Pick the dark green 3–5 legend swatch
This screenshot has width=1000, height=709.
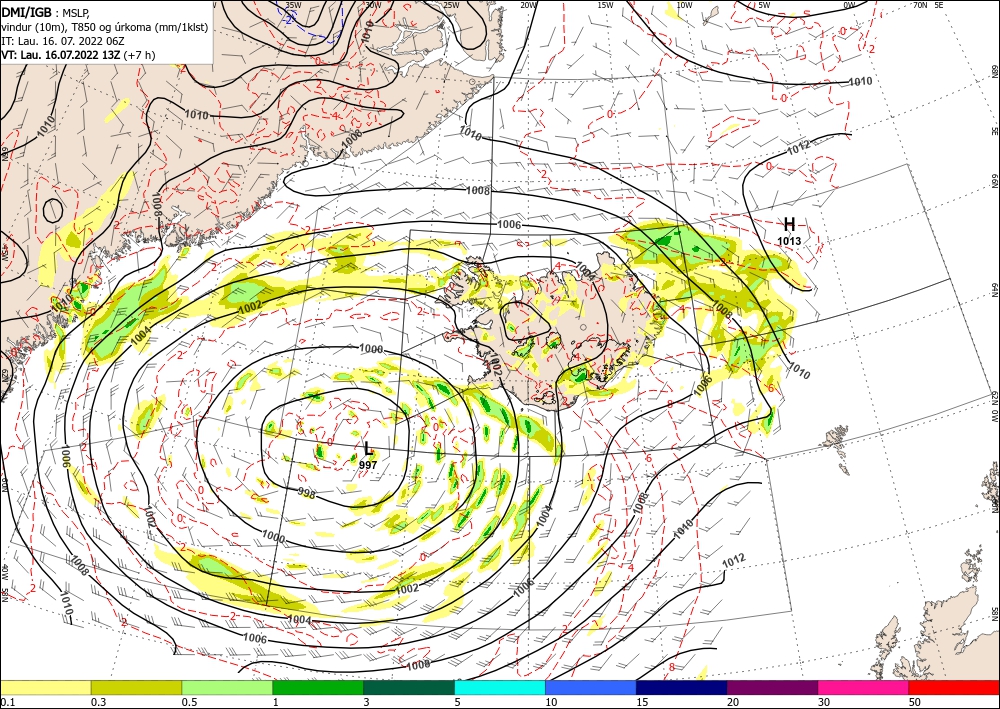[x=409, y=687]
